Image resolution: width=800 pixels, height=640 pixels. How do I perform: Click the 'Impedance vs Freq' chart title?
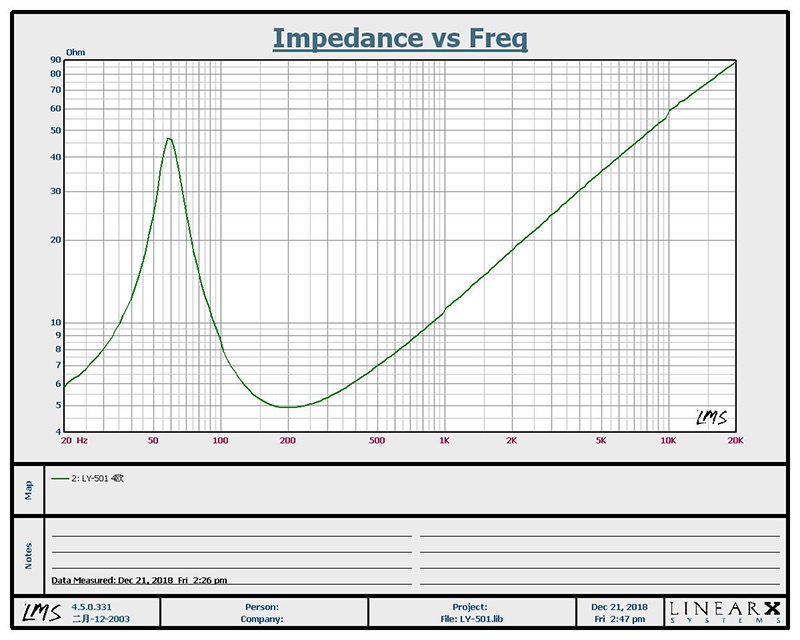click(400, 39)
